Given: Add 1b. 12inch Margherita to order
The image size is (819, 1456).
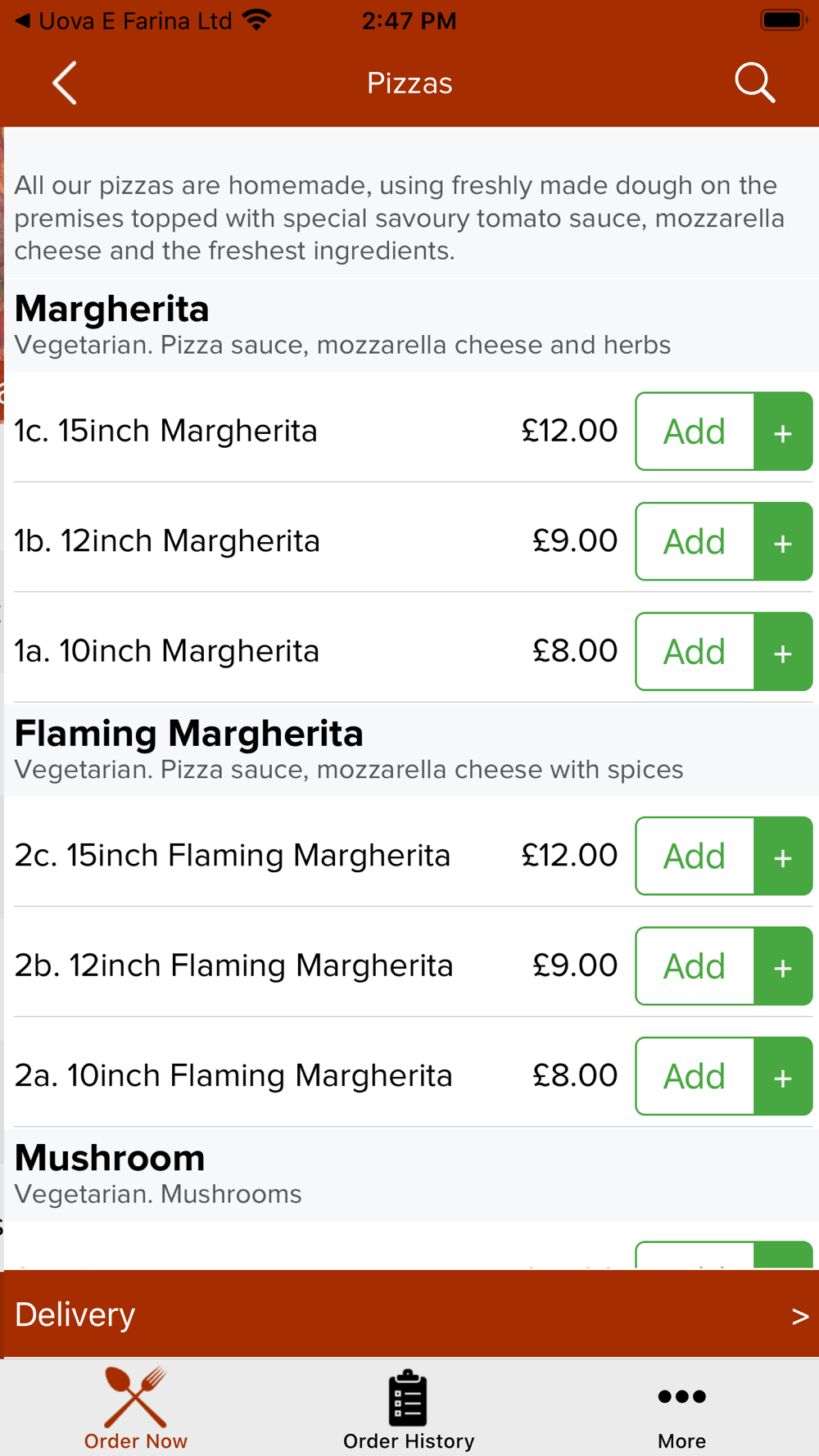Looking at the screenshot, I should (x=695, y=541).
